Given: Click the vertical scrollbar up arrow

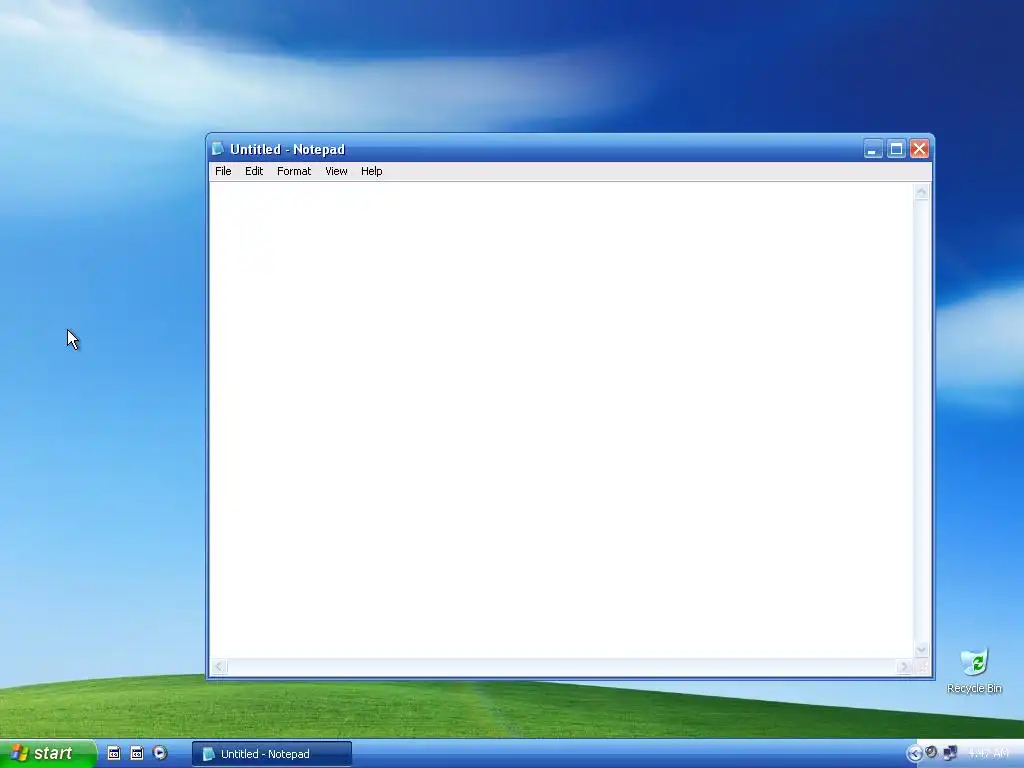Looking at the screenshot, I should tap(921, 192).
